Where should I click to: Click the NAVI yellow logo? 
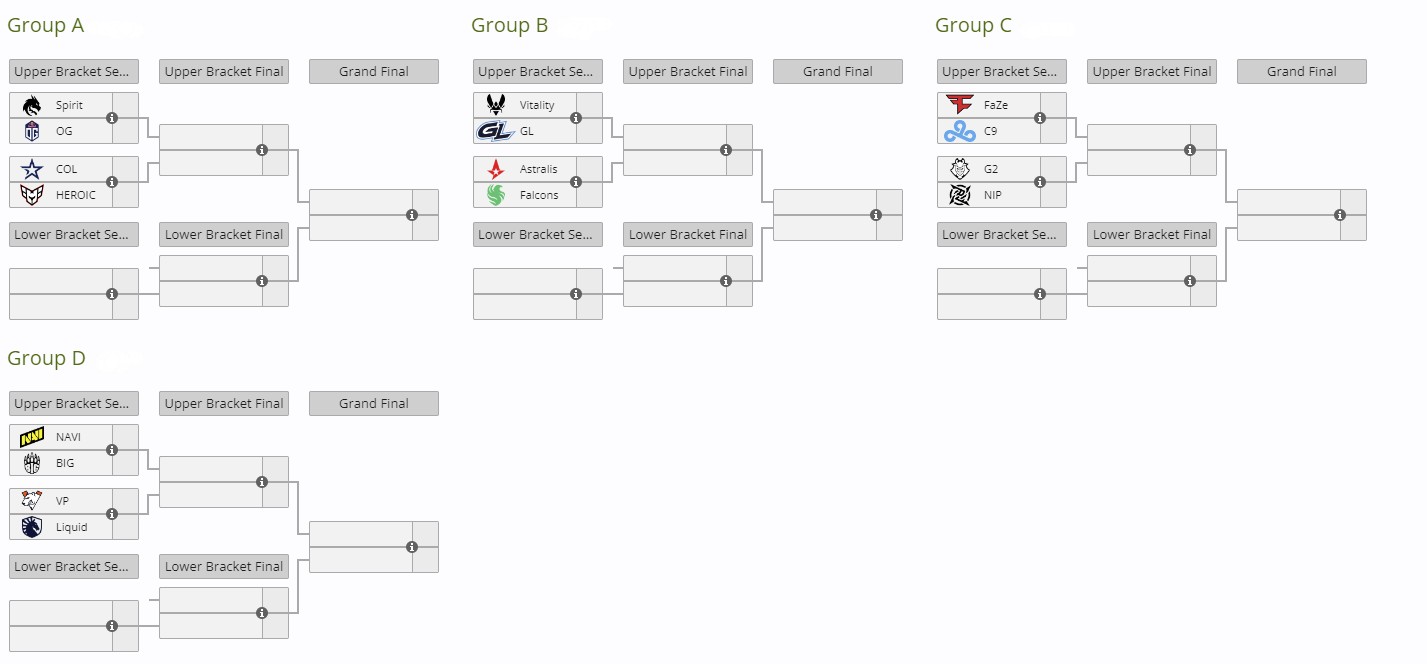[32, 437]
